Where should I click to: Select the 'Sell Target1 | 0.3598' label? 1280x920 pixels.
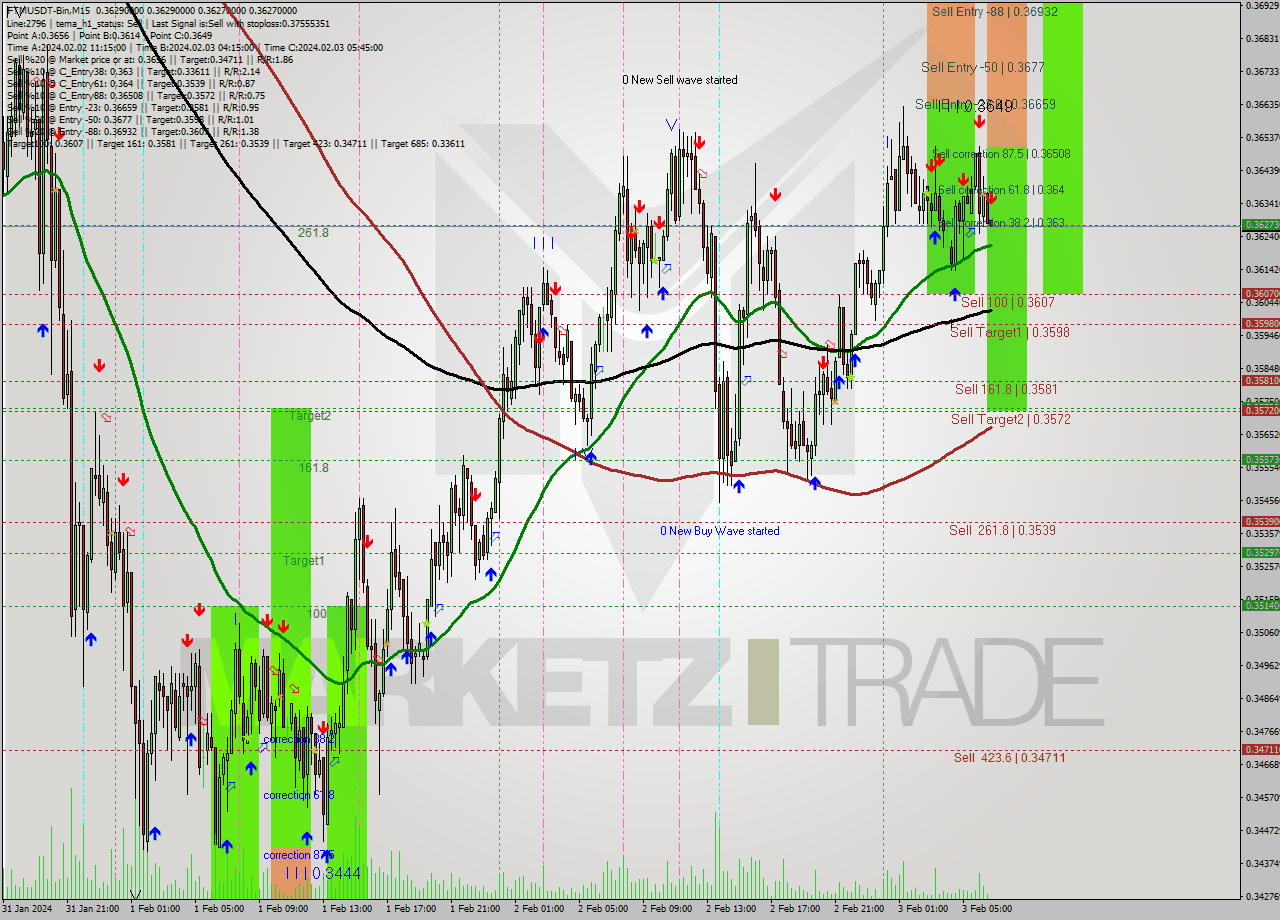pyautogui.click(x=1009, y=332)
